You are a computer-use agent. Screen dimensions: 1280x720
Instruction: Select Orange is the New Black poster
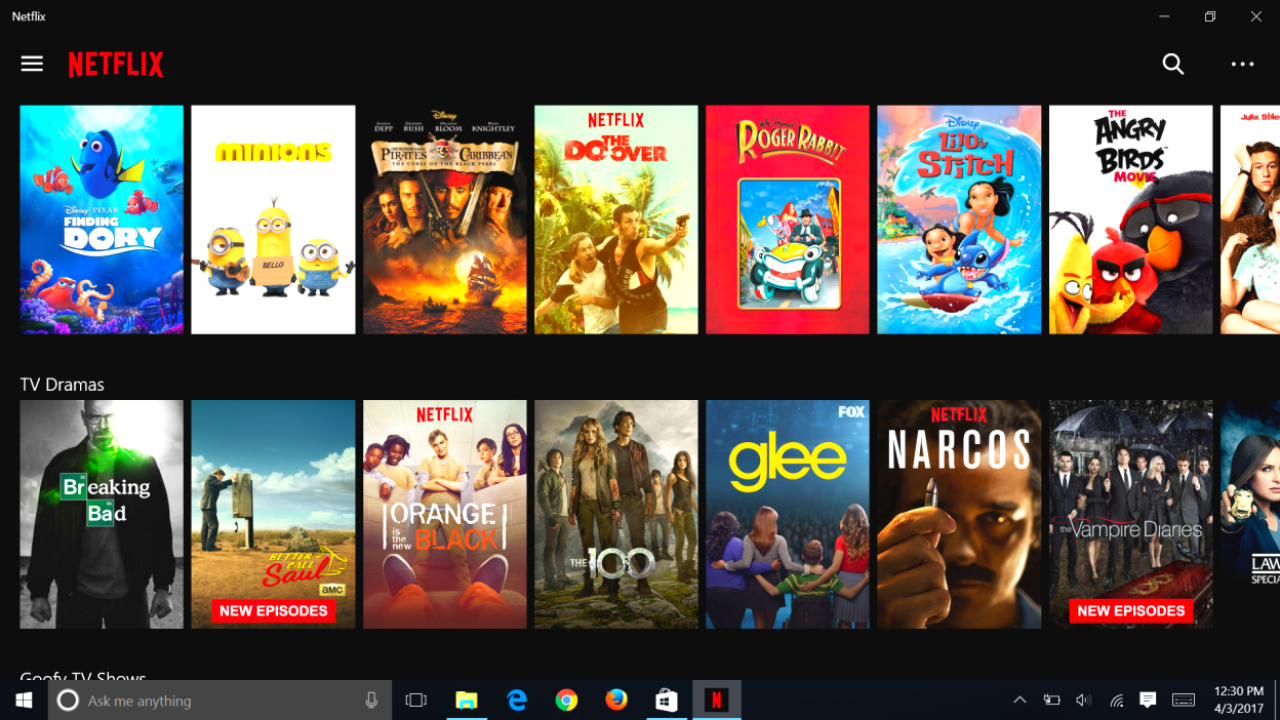tap(445, 514)
